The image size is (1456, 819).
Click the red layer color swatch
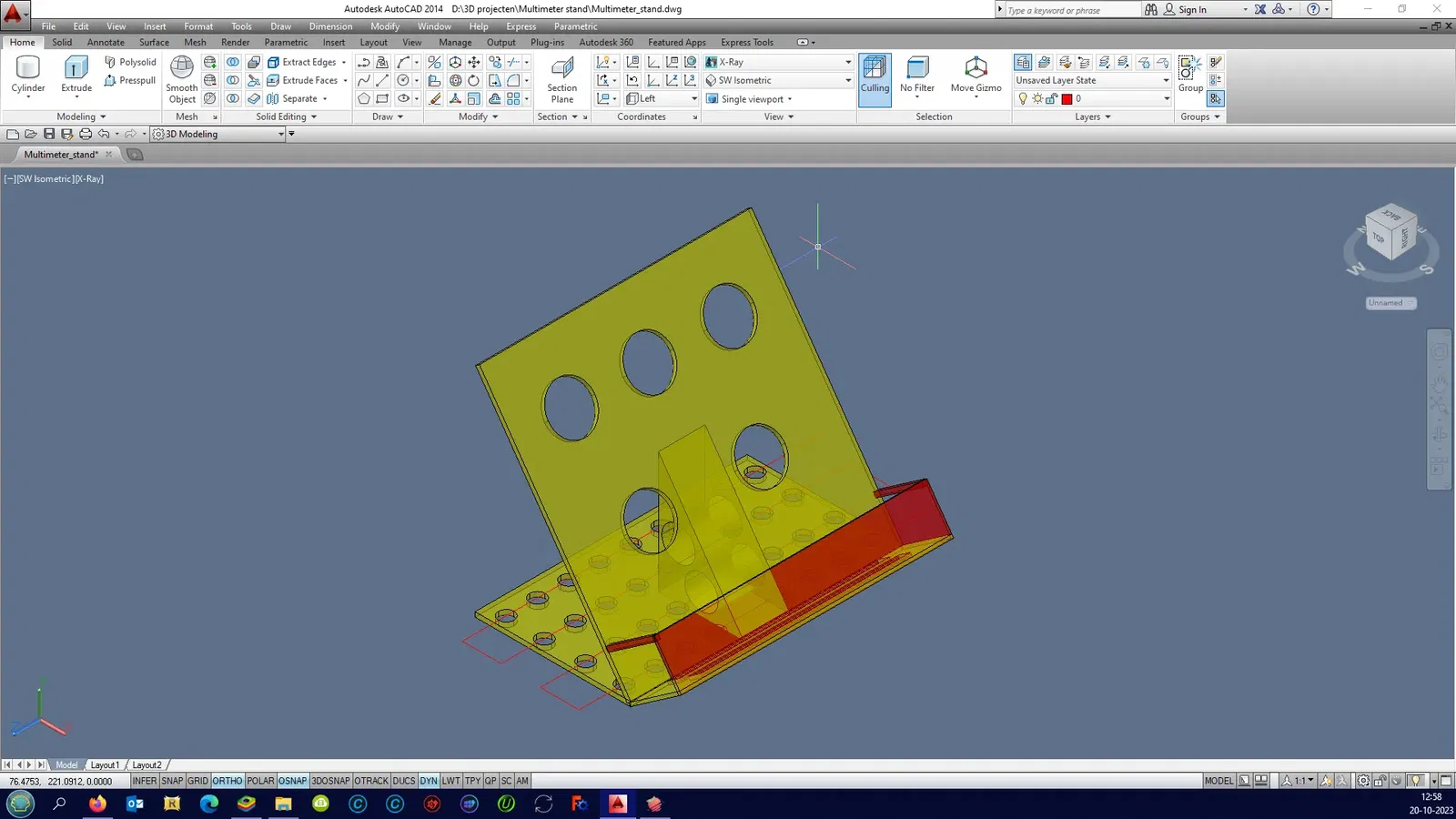(1067, 99)
